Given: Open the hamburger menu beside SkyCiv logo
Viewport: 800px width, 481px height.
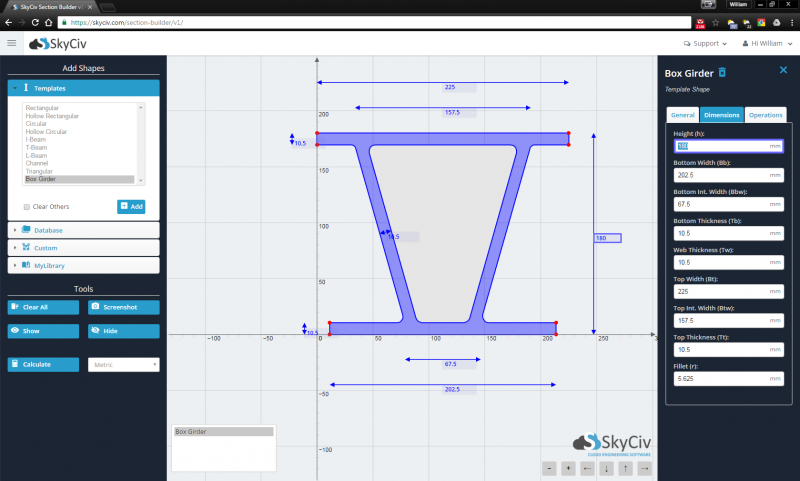Looking at the screenshot, I should pyautogui.click(x=12, y=43).
